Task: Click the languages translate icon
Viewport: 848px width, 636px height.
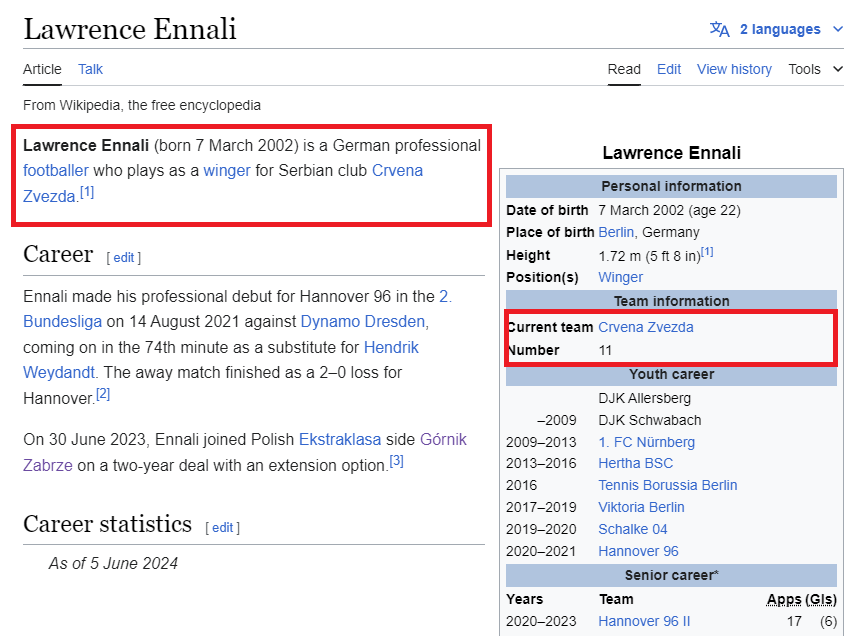Action: pos(719,29)
